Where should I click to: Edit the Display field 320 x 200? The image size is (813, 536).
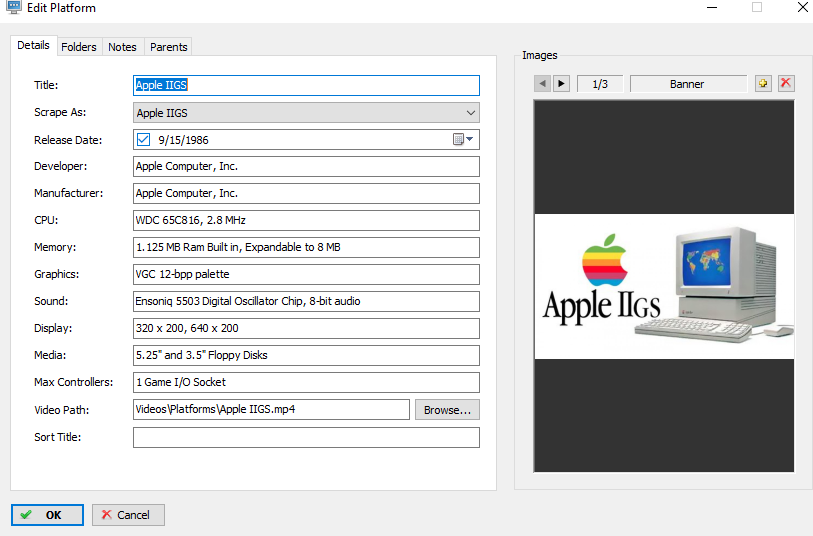tap(306, 328)
